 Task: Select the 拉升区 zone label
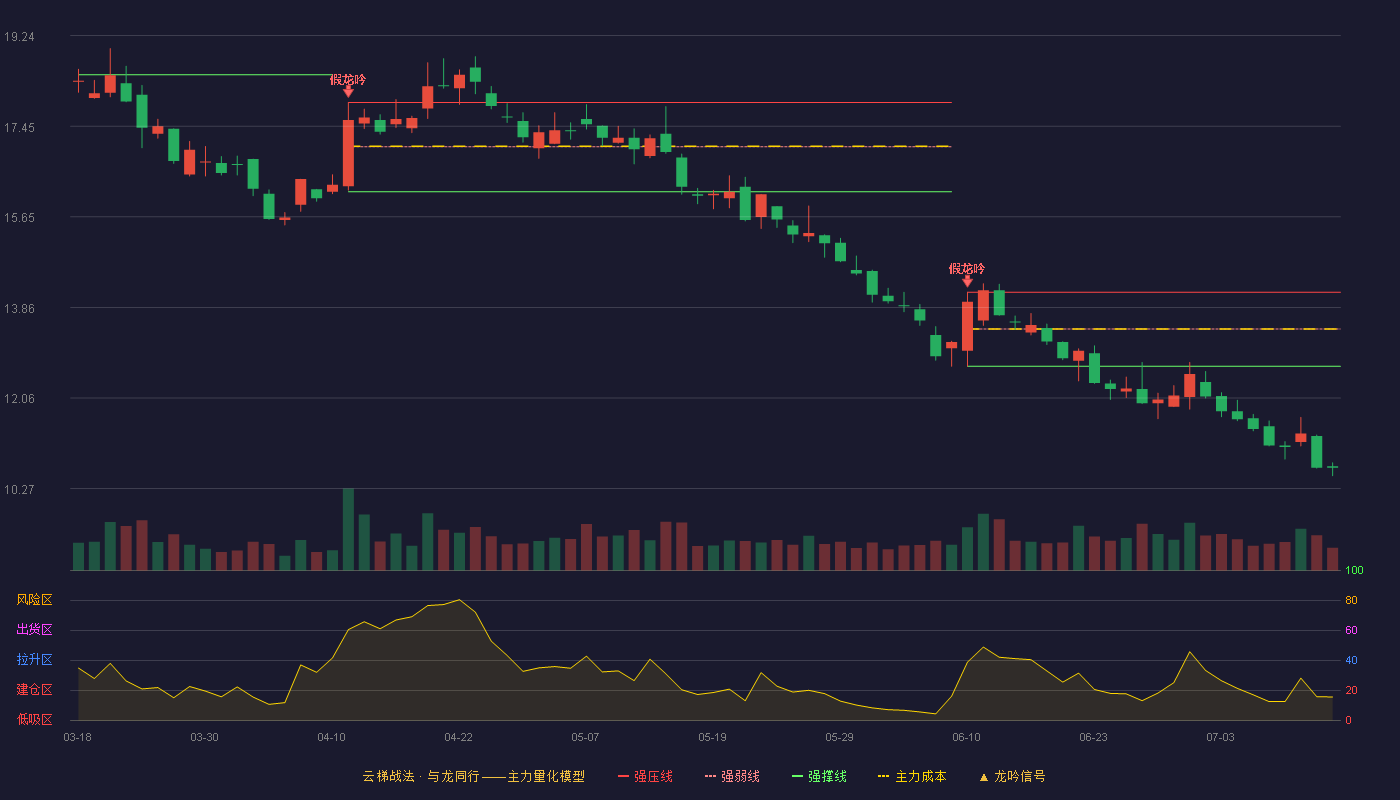34,660
